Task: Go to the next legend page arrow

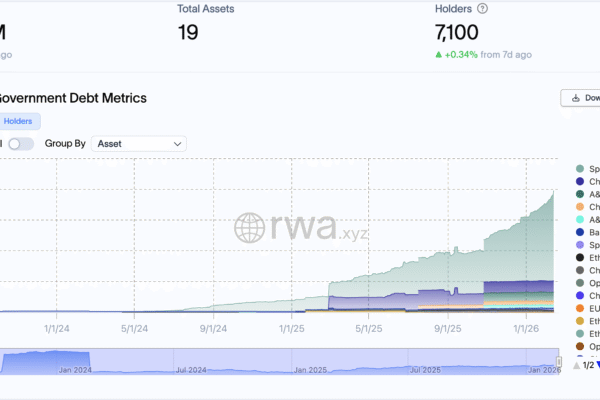Action: 597,366
